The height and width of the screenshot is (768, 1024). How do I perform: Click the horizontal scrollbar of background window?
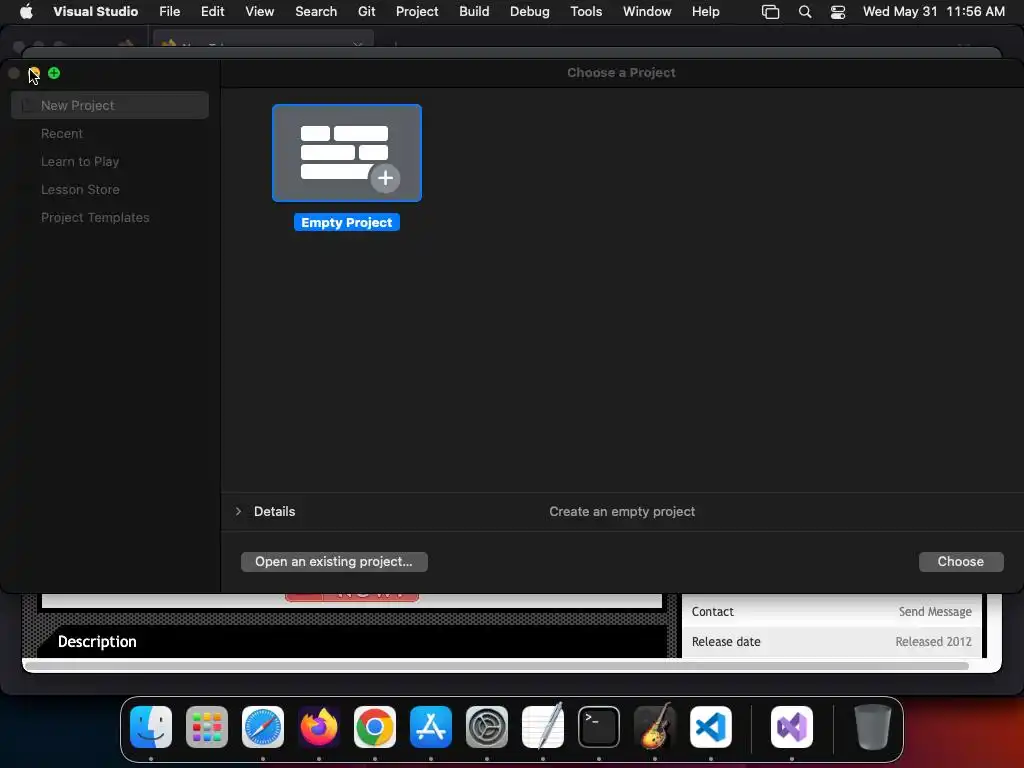[x=497, y=666]
